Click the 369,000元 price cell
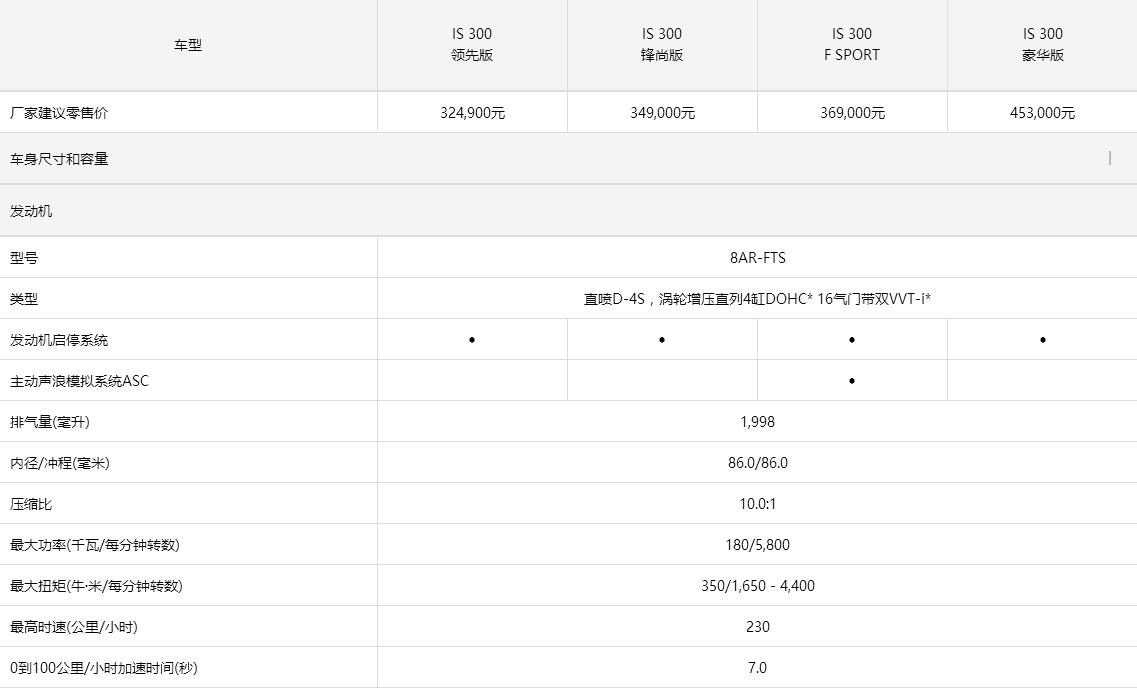 pyautogui.click(x=852, y=112)
